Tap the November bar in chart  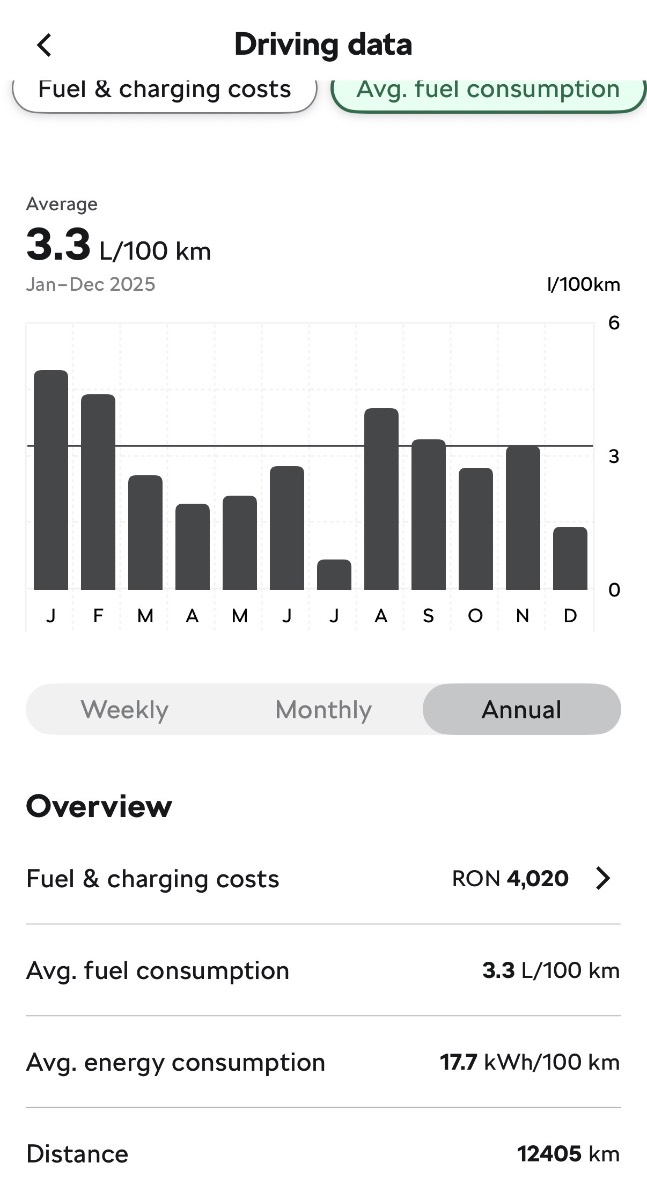pos(523,518)
